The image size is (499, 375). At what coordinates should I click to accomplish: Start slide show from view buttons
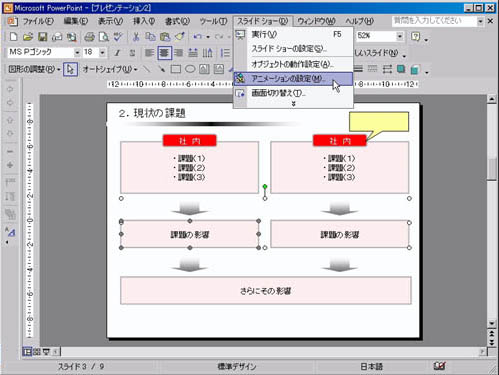[46, 351]
